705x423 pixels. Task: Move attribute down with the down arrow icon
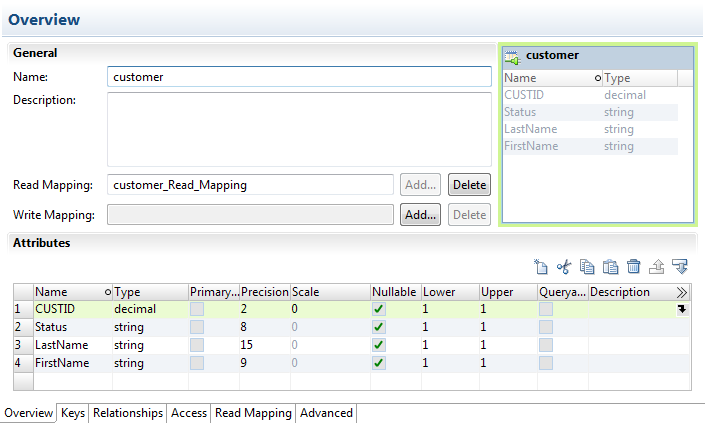coord(681,267)
